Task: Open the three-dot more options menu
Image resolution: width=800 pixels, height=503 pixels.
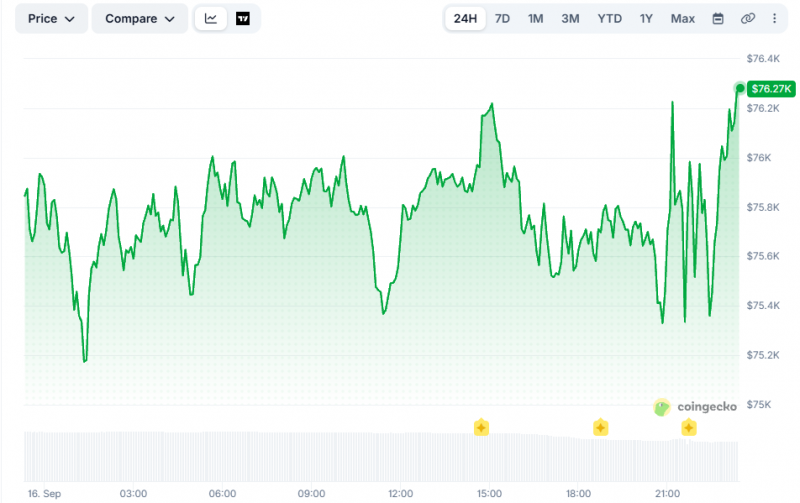Action: point(774,19)
